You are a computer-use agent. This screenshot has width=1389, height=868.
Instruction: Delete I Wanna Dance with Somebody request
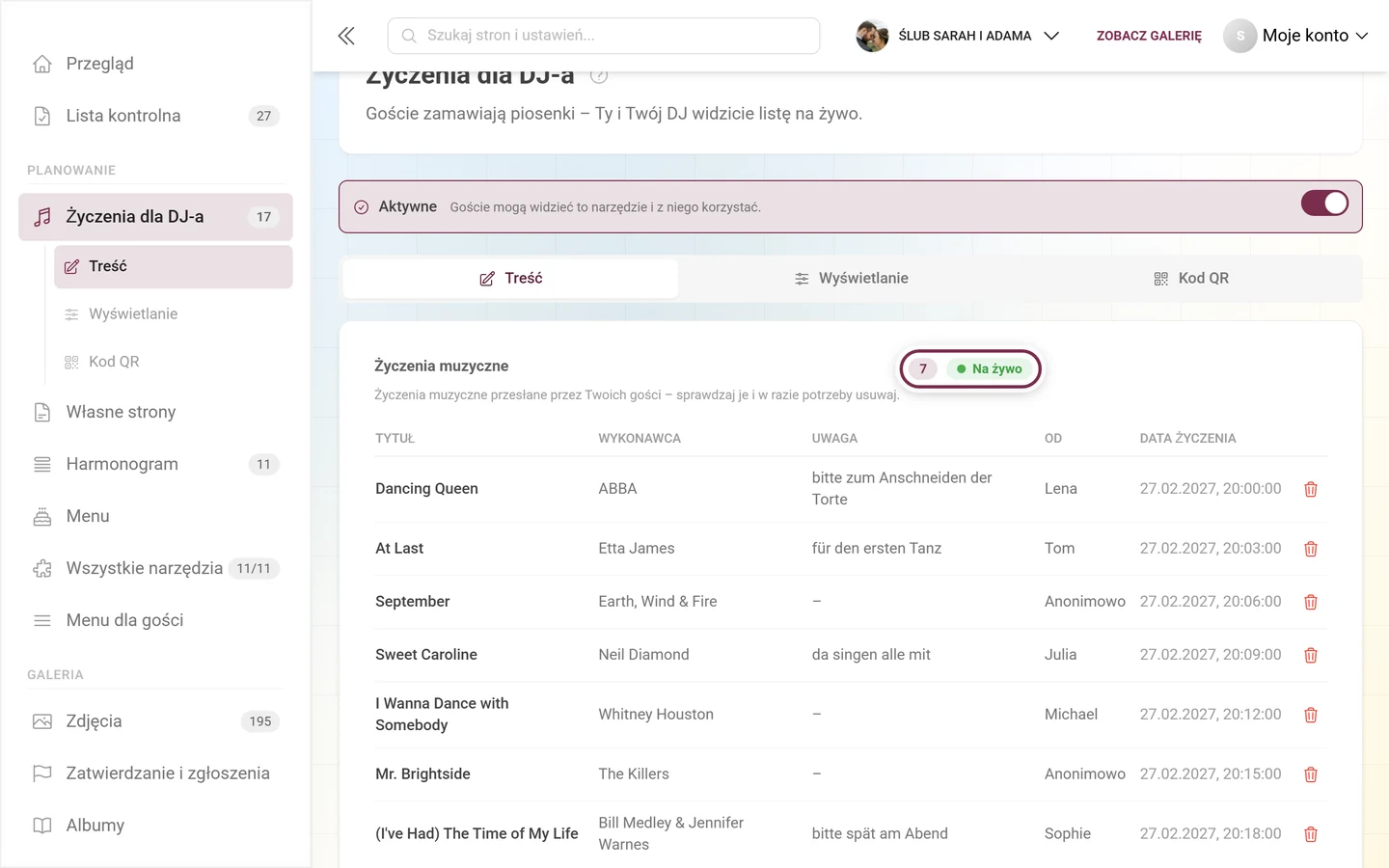click(1310, 715)
